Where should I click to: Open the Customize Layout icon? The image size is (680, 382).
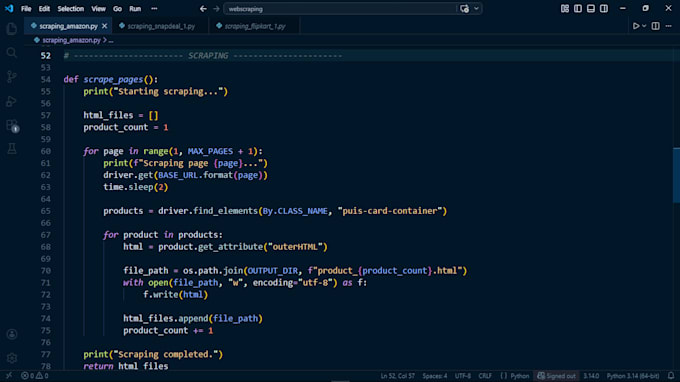click(x=565, y=9)
